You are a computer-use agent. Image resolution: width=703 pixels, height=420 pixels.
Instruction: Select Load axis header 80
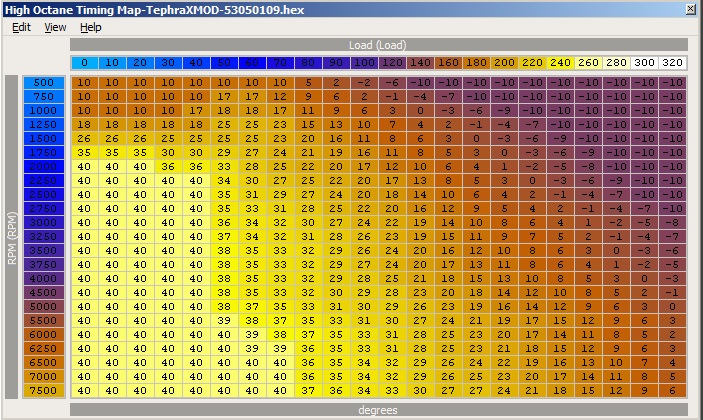[308, 63]
